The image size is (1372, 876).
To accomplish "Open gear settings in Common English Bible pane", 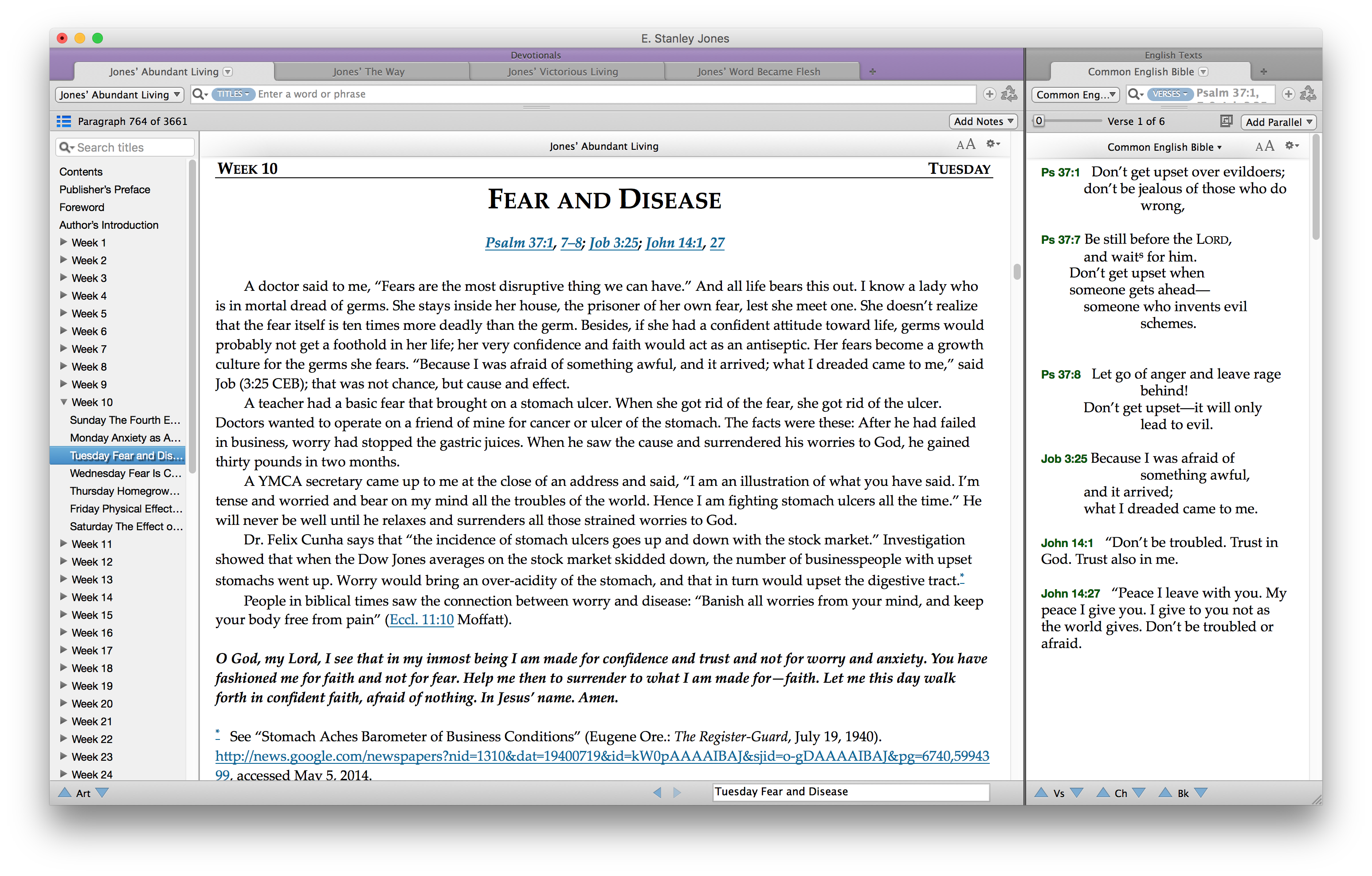I will (x=1292, y=146).
